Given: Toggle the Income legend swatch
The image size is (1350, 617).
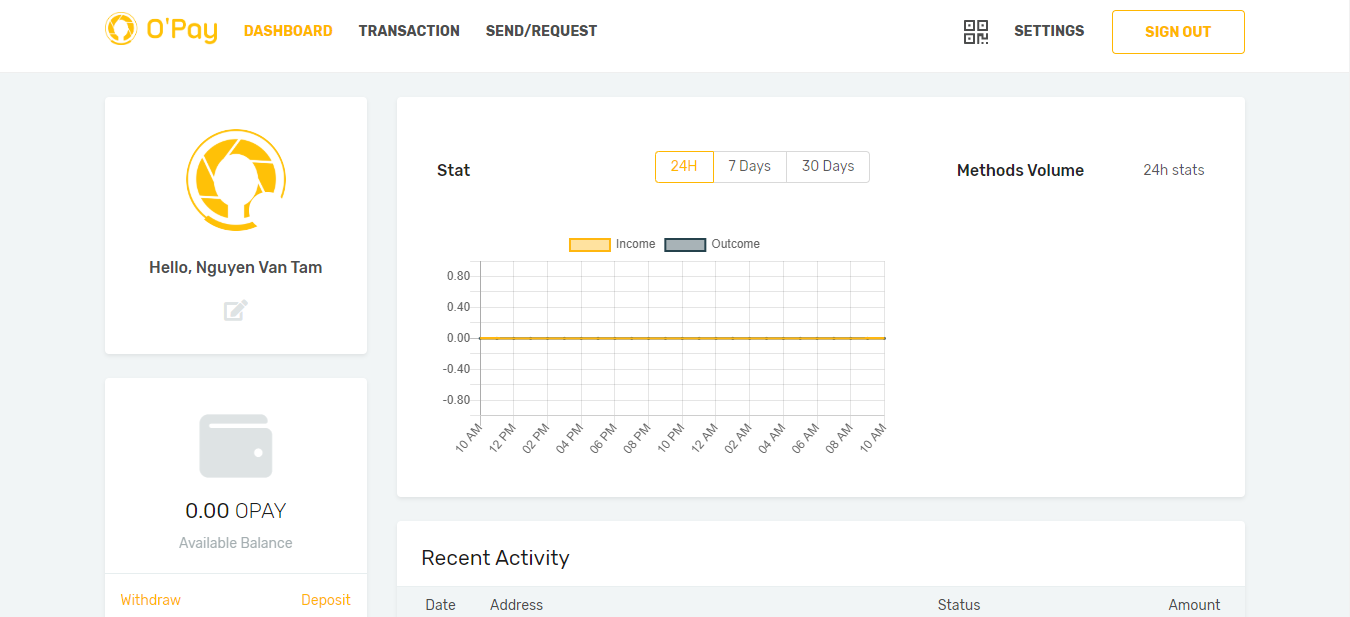Looking at the screenshot, I should (589, 244).
